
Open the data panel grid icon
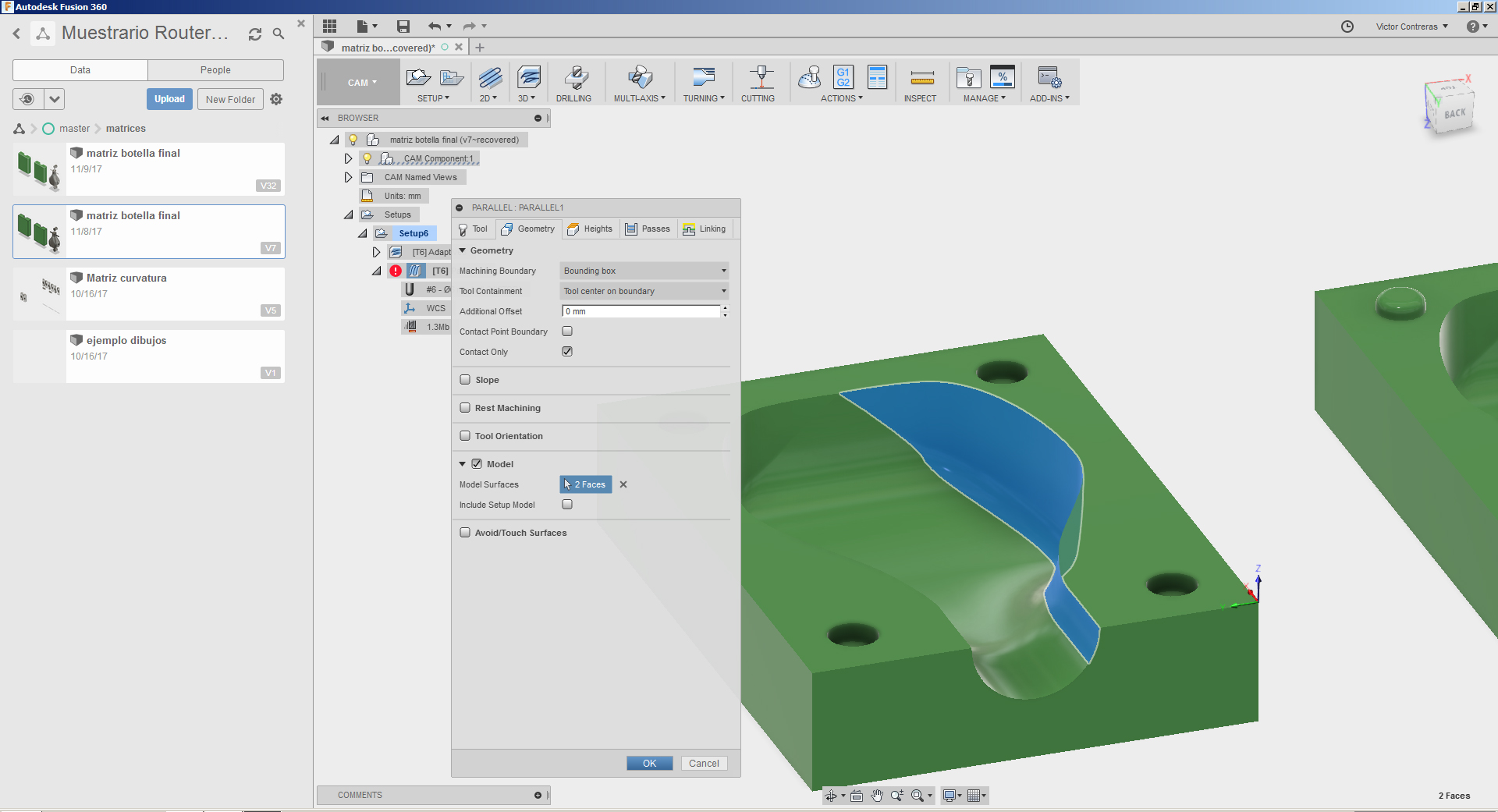click(x=329, y=27)
